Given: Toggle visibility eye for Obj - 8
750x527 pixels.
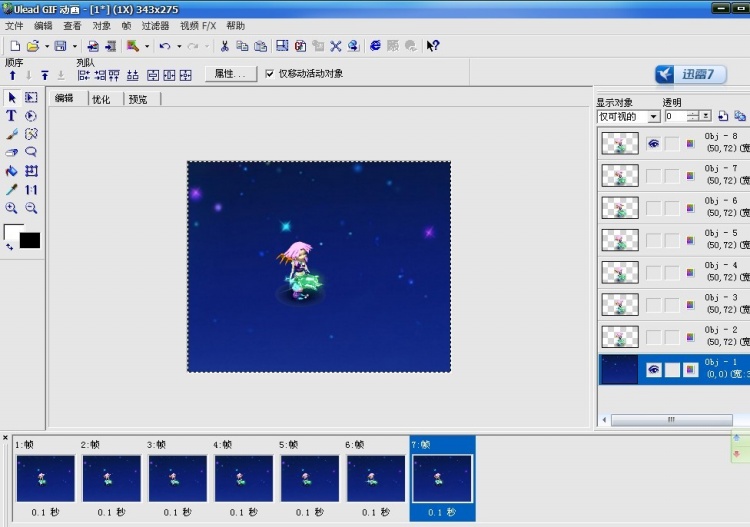Looking at the screenshot, I should pyautogui.click(x=653, y=143).
